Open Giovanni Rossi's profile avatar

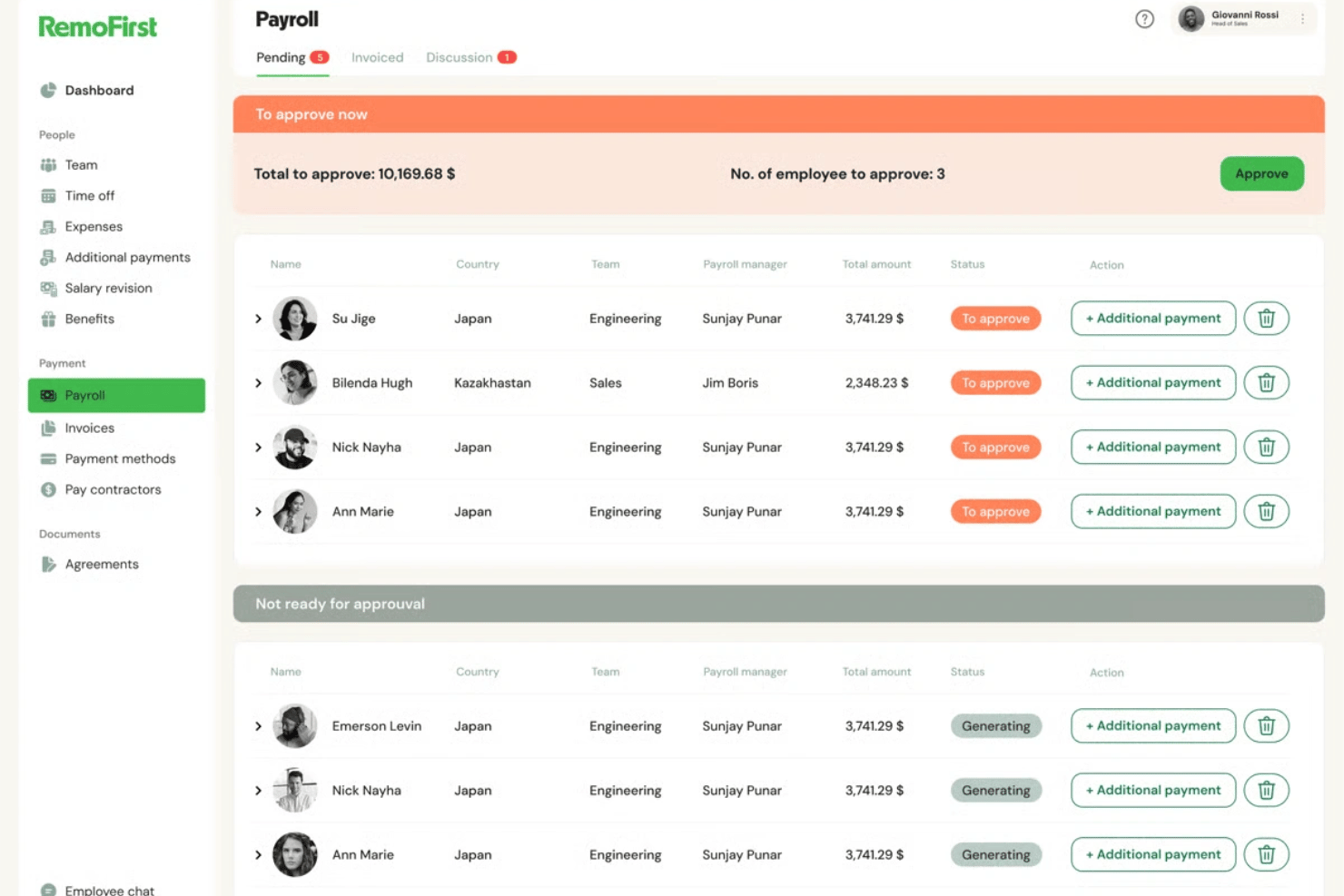click(x=1191, y=18)
